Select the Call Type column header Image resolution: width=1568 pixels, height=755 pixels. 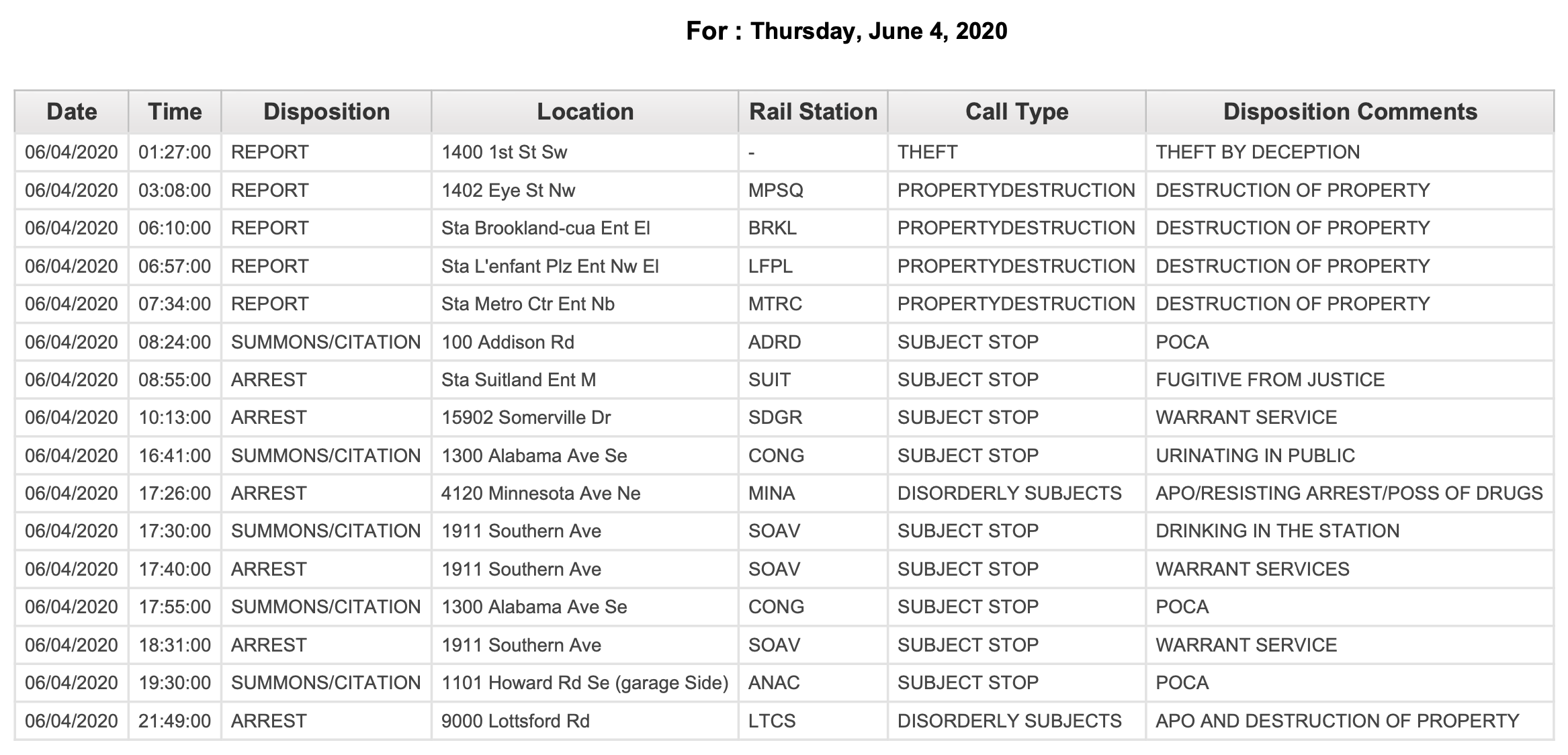1016,112
